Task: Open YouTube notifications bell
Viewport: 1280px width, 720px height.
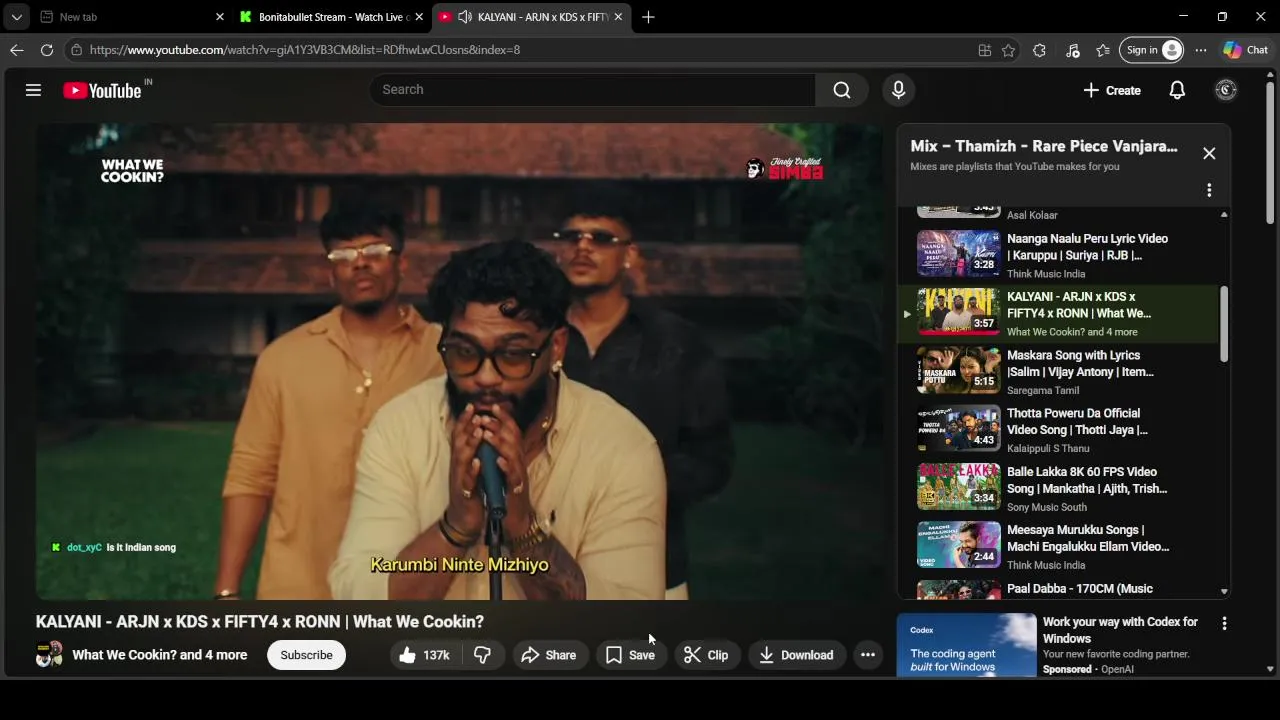Action: [x=1177, y=90]
